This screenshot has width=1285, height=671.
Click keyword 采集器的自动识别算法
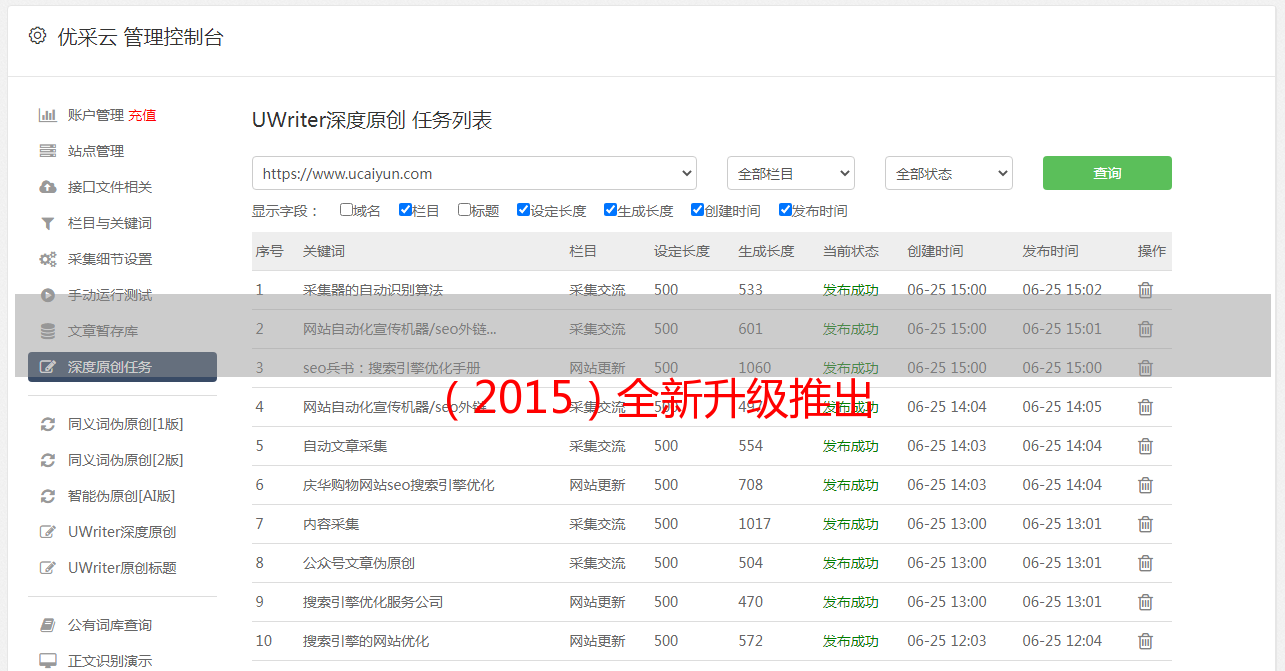click(x=373, y=290)
